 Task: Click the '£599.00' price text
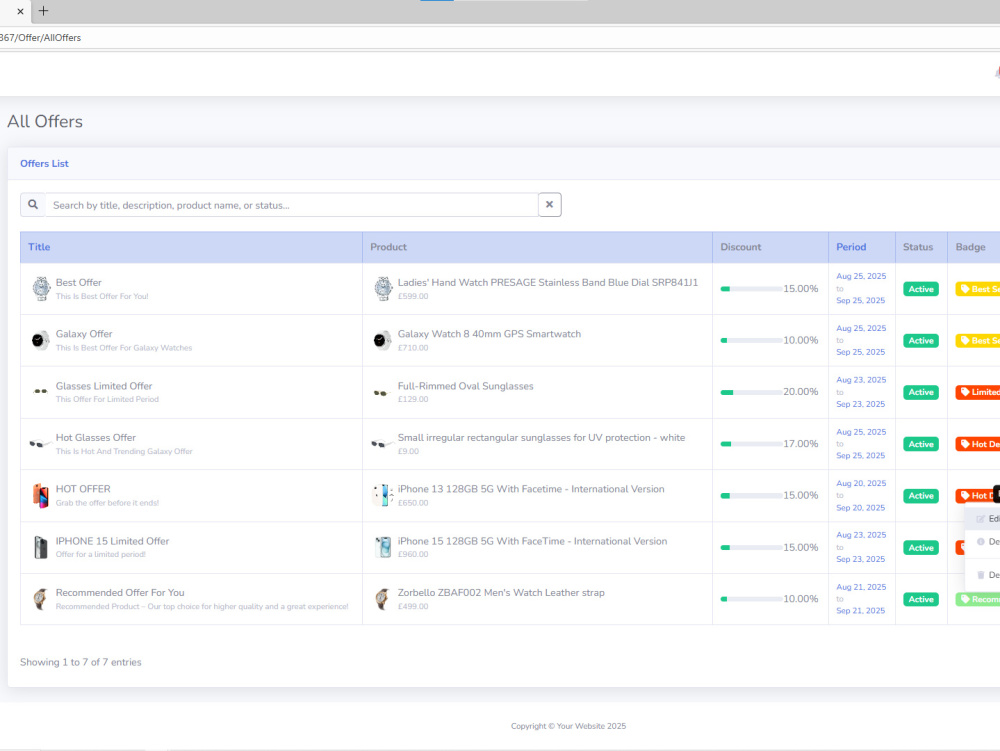pyautogui.click(x=413, y=296)
